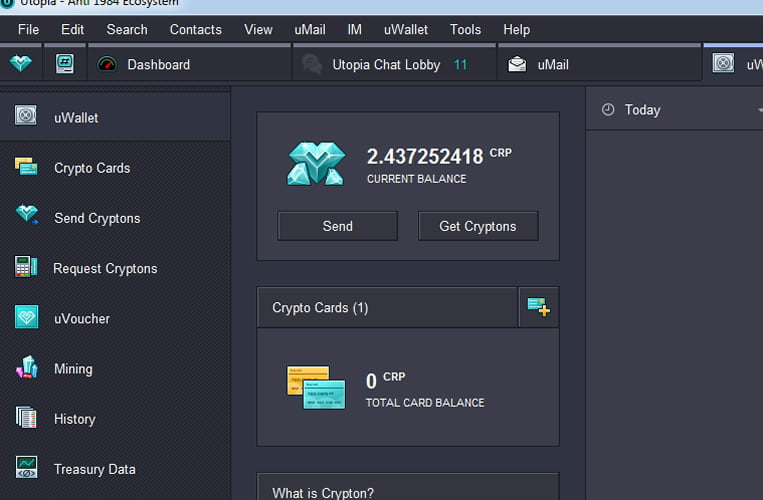Click the crypton diamond icon in top toolbar
Image resolution: width=763 pixels, height=500 pixels.
tap(21, 64)
